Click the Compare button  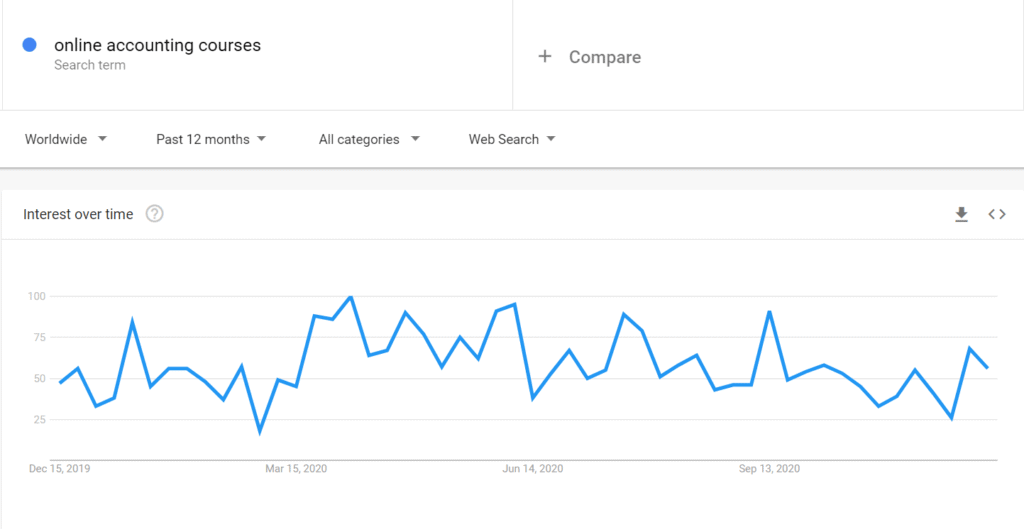click(604, 57)
